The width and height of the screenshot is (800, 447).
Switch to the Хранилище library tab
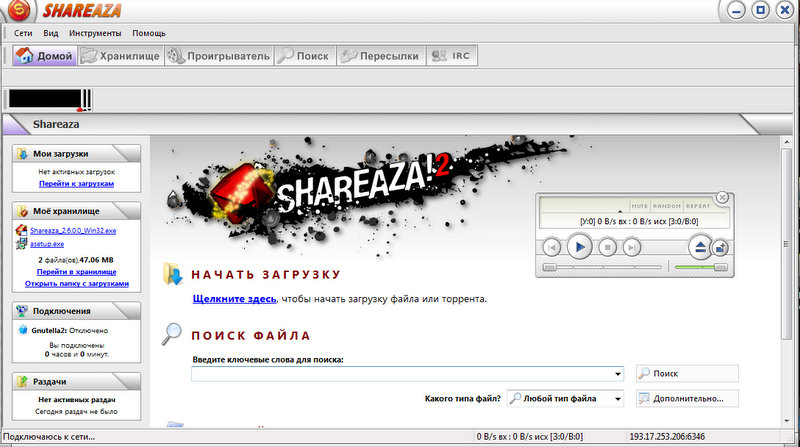pos(120,56)
